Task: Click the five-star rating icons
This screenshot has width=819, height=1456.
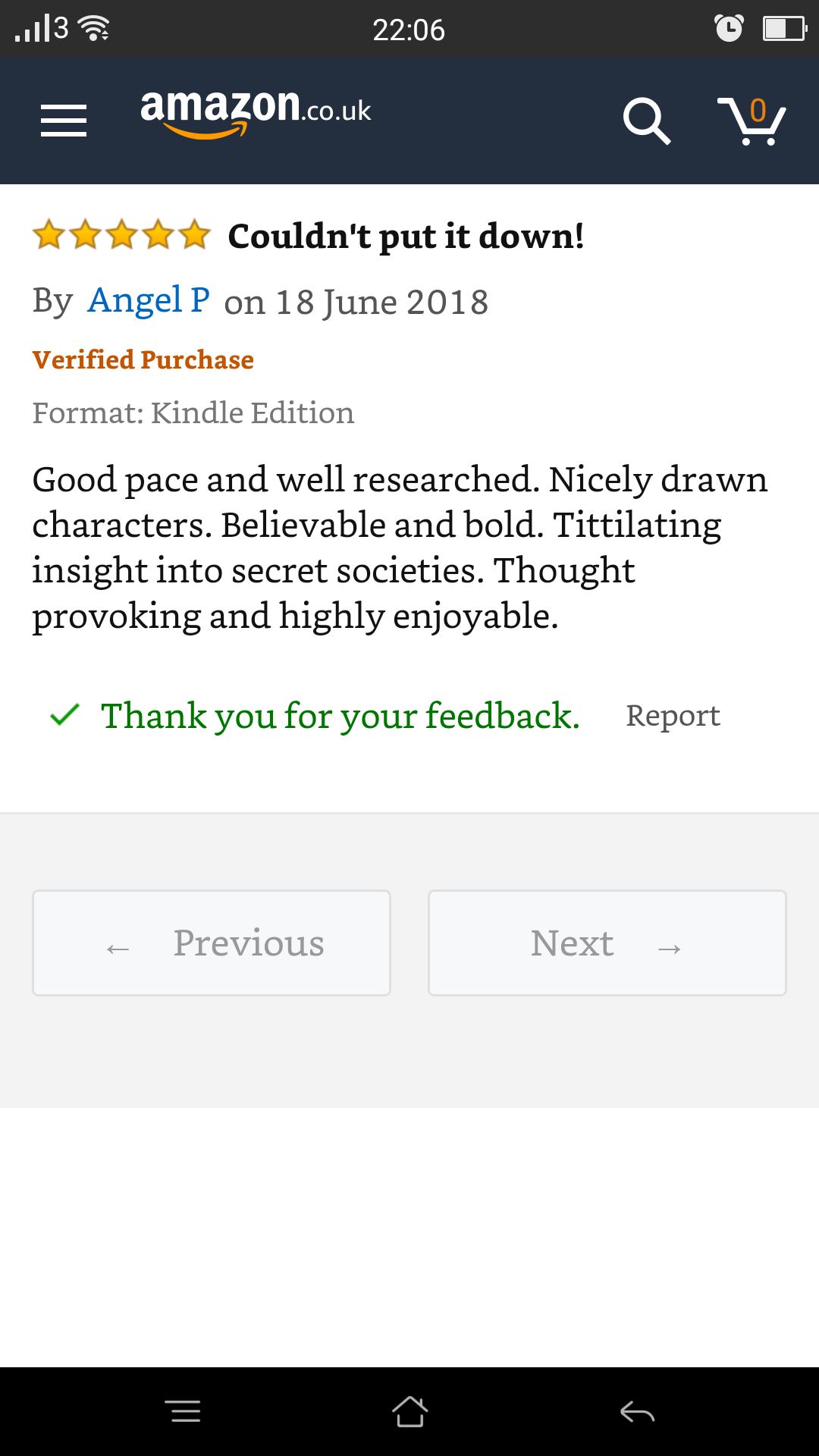Action: [121, 236]
